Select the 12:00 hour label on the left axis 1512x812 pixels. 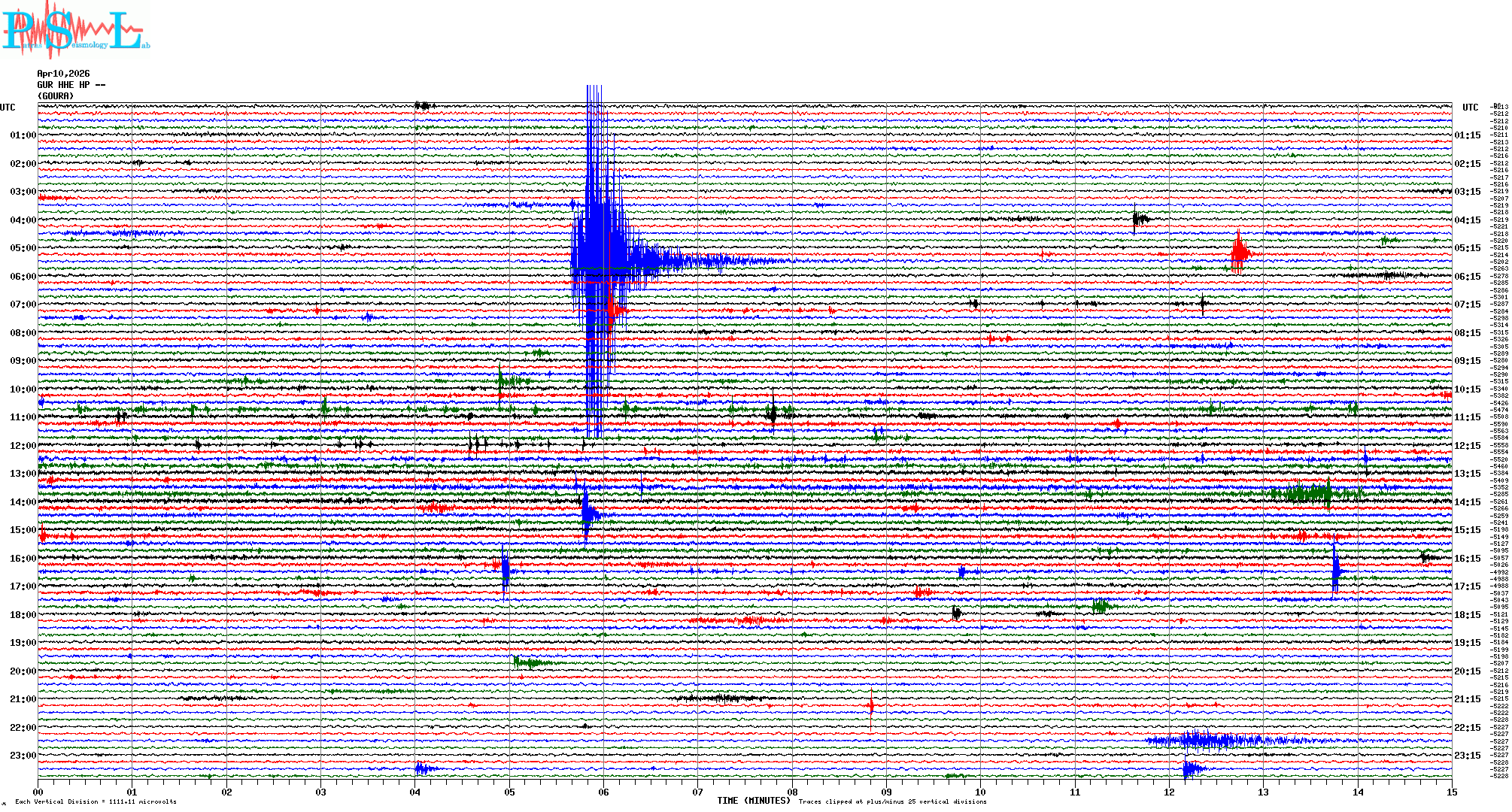point(23,446)
